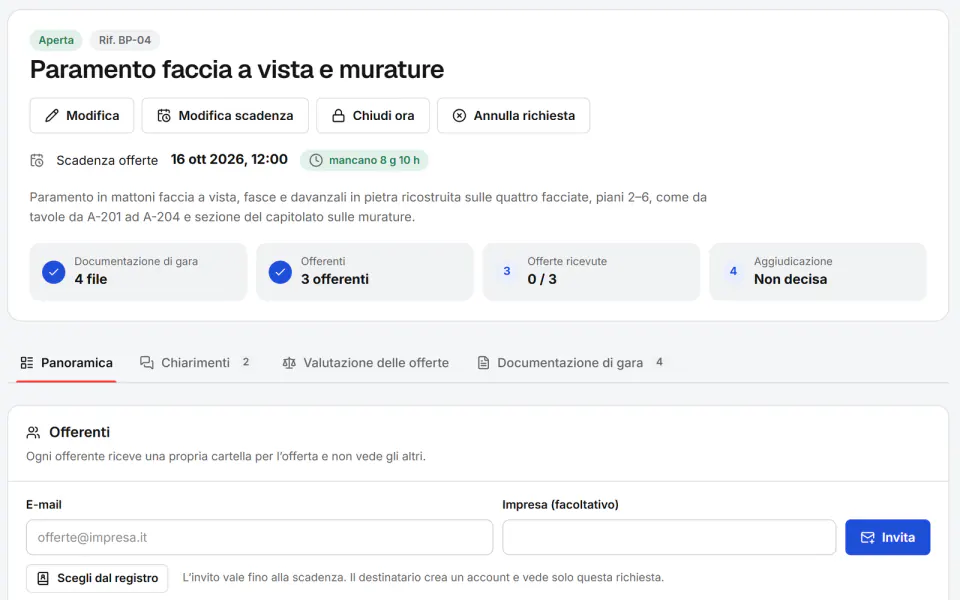Click the Offerenti section heading

[x=80, y=432]
